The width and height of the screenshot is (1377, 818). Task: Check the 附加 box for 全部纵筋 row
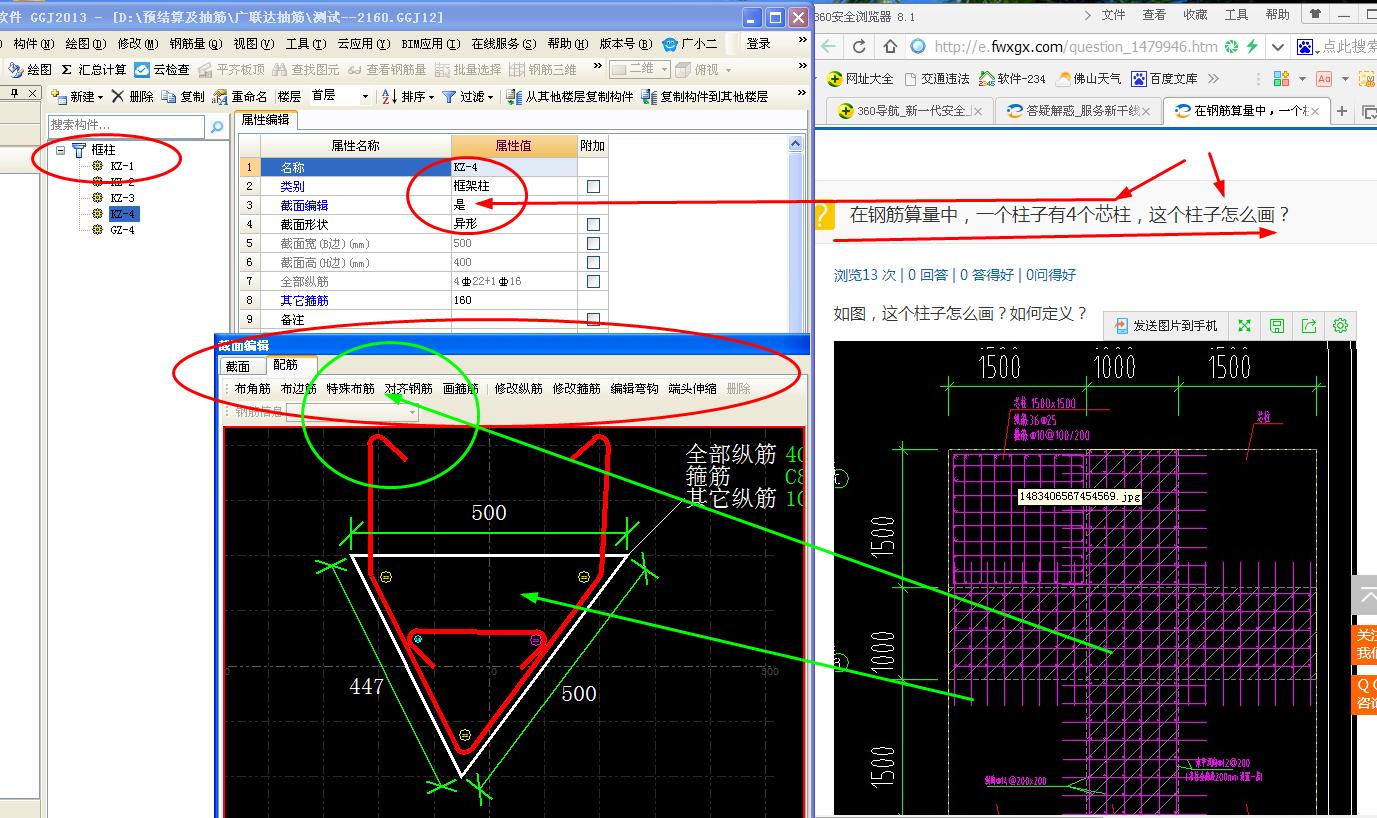pos(593,282)
